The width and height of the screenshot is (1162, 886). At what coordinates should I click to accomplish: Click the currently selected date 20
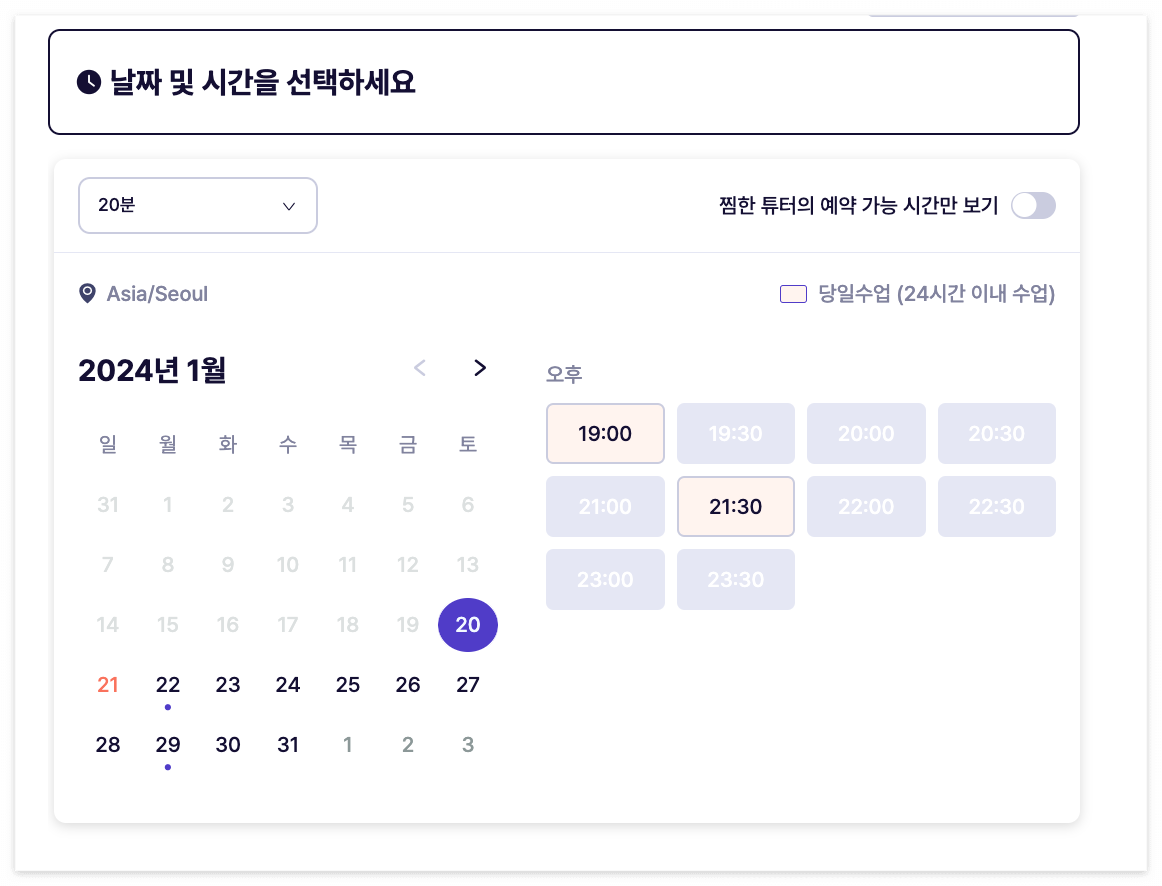[x=468, y=624]
